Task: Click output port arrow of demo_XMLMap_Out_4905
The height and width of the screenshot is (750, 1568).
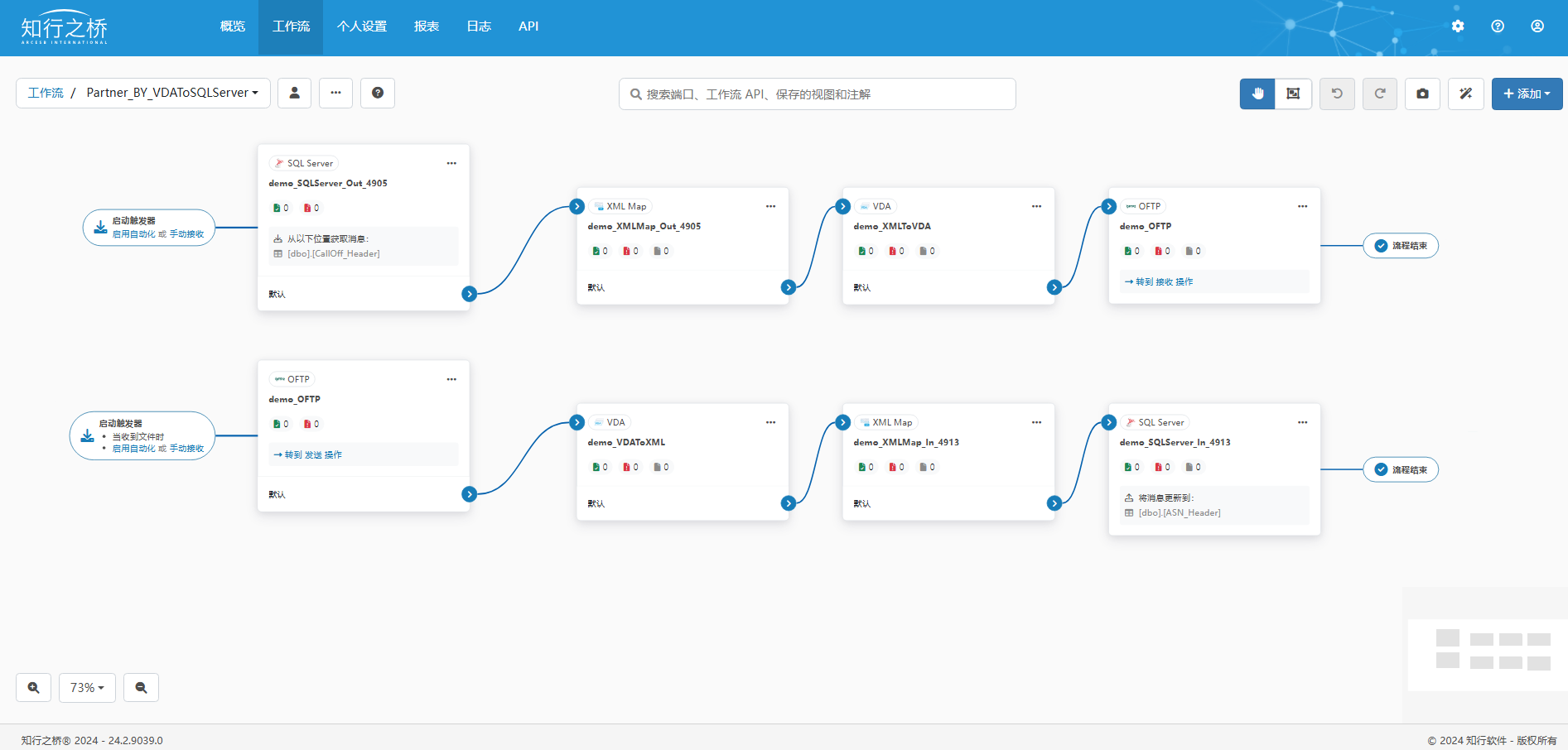Action: [x=789, y=287]
